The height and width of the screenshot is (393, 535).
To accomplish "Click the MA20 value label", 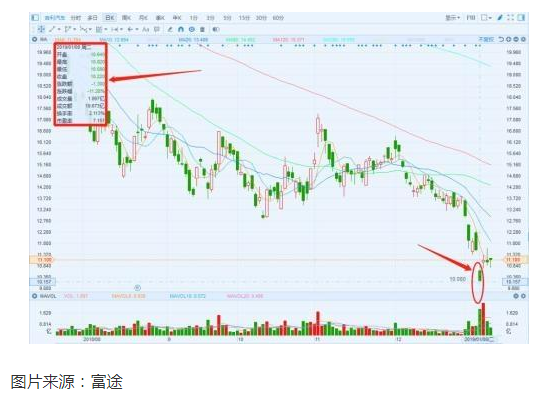I will point(193,40).
